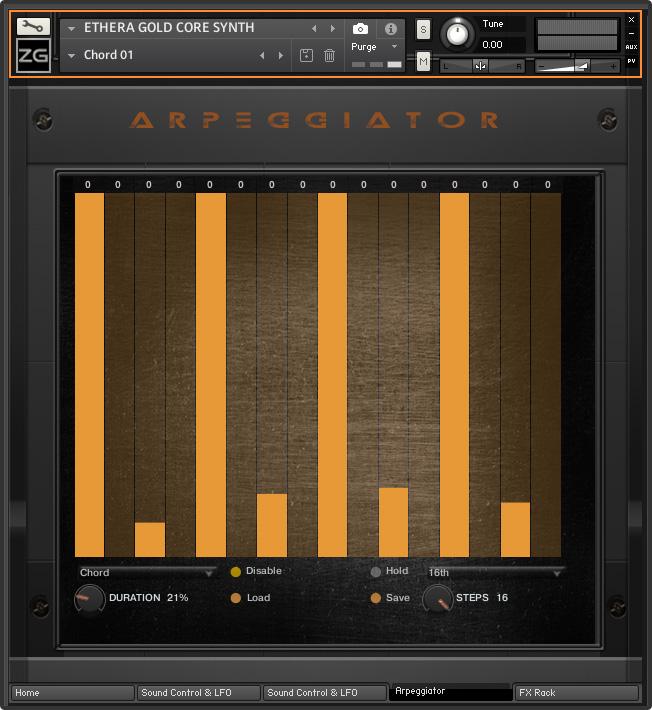Click the fifth arpeggiator step bar
Viewport: 652px width, 710px height.
[x=211, y=375]
